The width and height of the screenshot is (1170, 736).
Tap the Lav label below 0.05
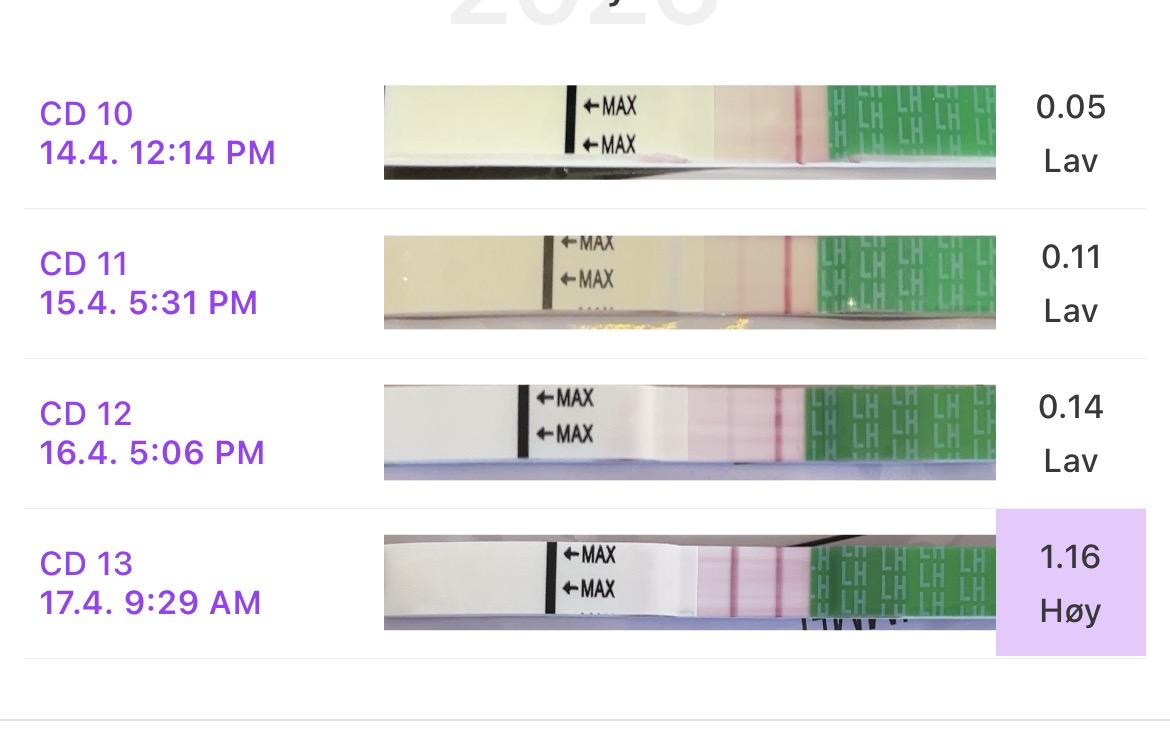click(1070, 161)
